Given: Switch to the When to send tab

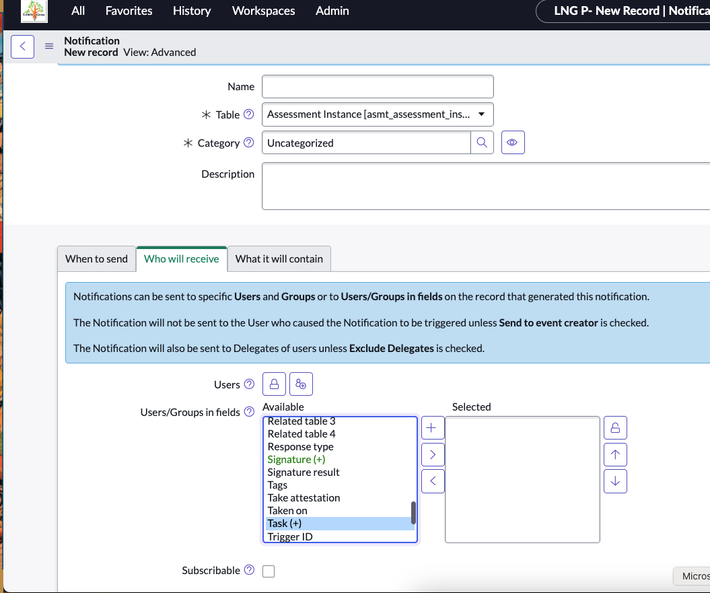Looking at the screenshot, I should pos(96,259).
